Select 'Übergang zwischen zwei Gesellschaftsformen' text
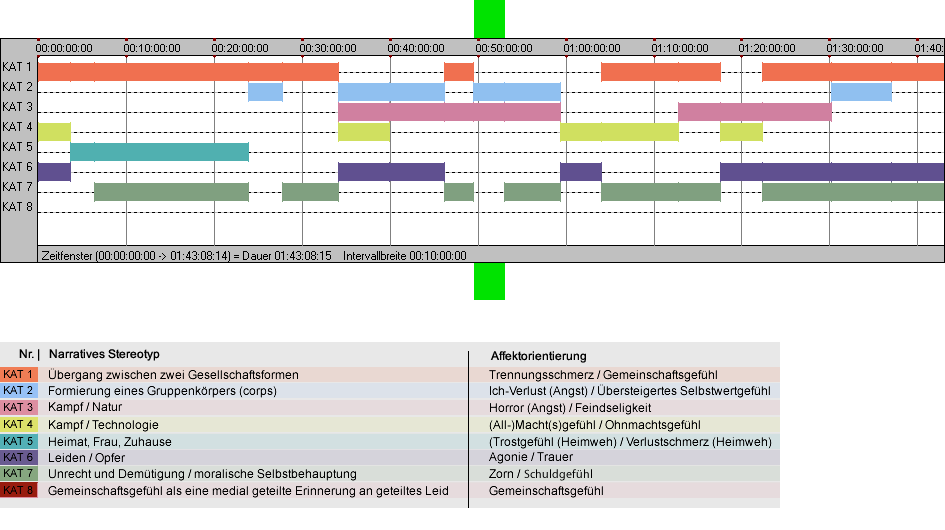Image resolution: width=945 pixels, height=530 pixels. [173, 375]
